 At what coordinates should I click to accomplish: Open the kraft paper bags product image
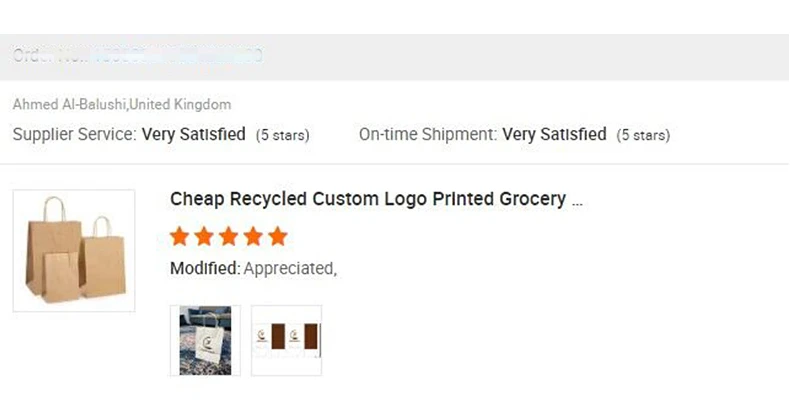point(74,250)
